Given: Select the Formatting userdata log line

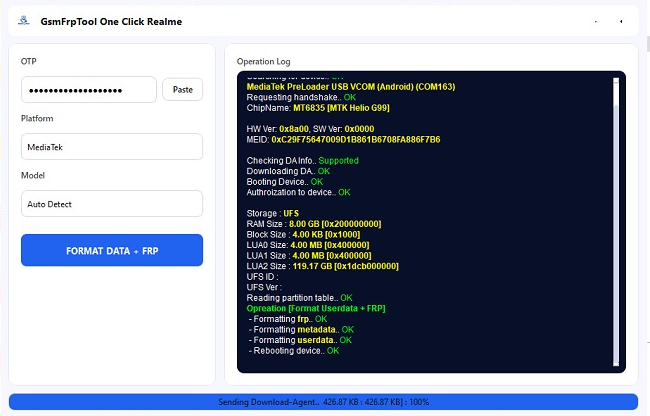Looking at the screenshot, I should (300, 340).
